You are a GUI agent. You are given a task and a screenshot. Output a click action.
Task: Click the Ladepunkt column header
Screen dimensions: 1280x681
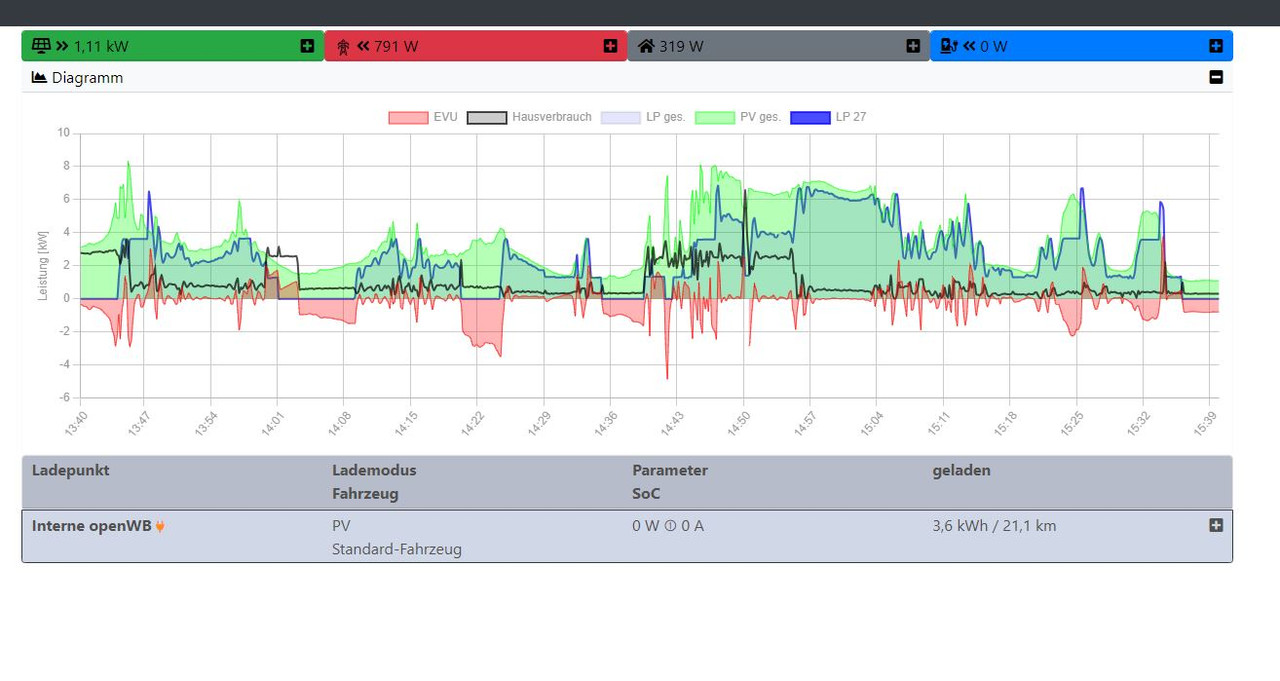[71, 470]
